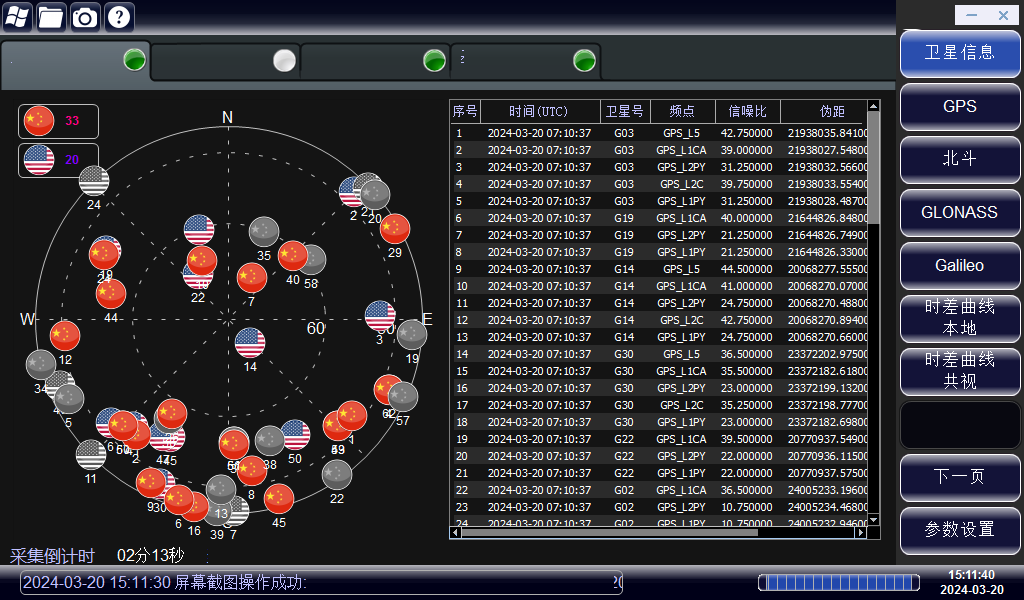Take a screenshot with the camera icon
This screenshot has width=1024, height=600.
pos(85,17)
